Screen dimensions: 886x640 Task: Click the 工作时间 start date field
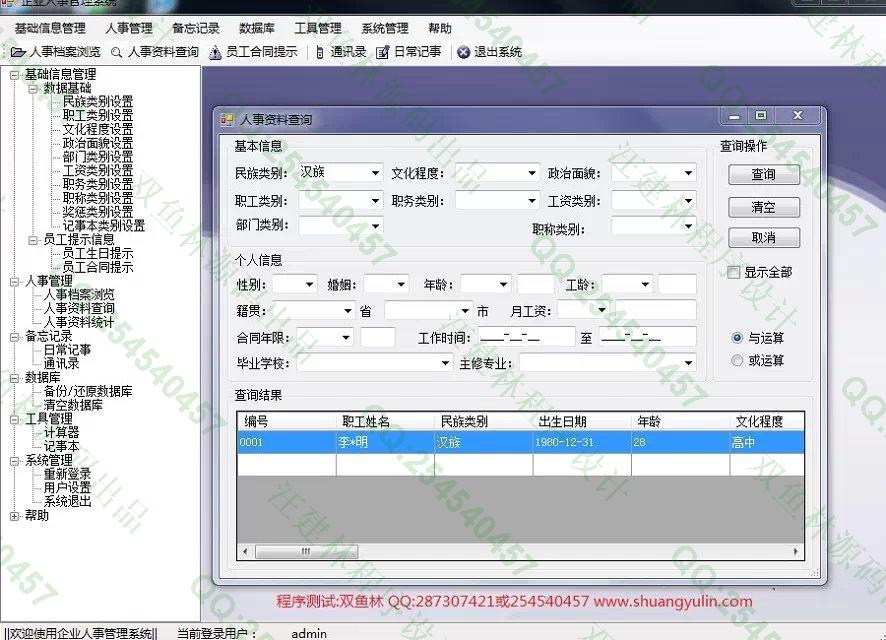526,338
